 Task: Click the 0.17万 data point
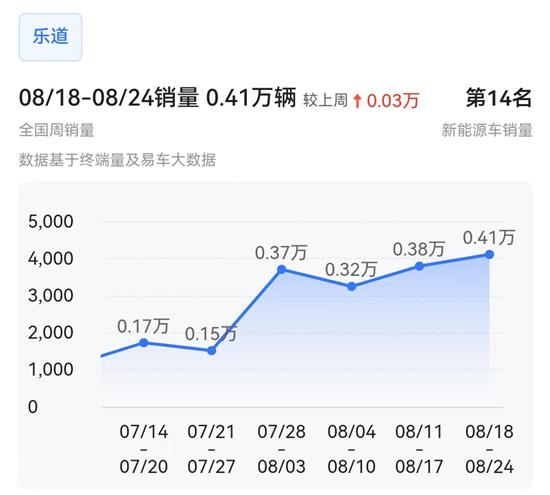click(x=143, y=343)
